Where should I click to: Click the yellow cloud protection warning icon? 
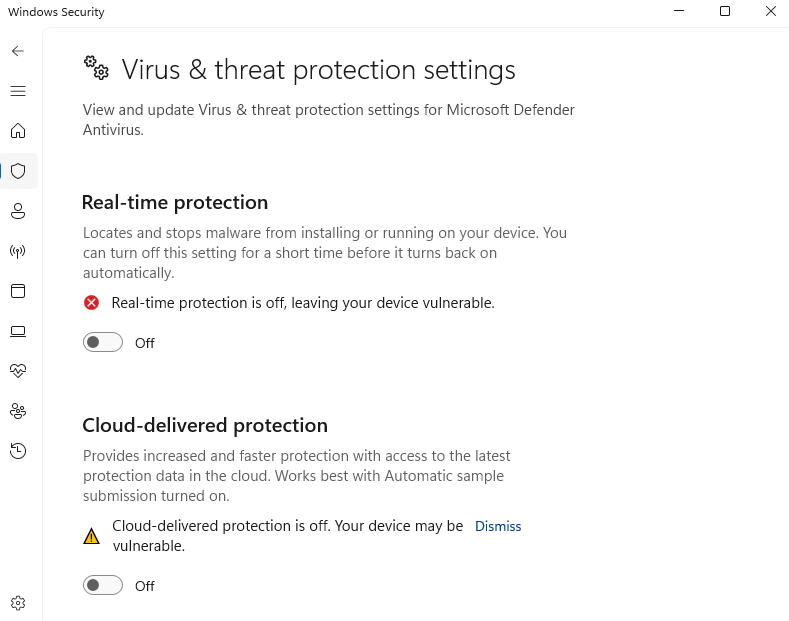tap(92, 536)
